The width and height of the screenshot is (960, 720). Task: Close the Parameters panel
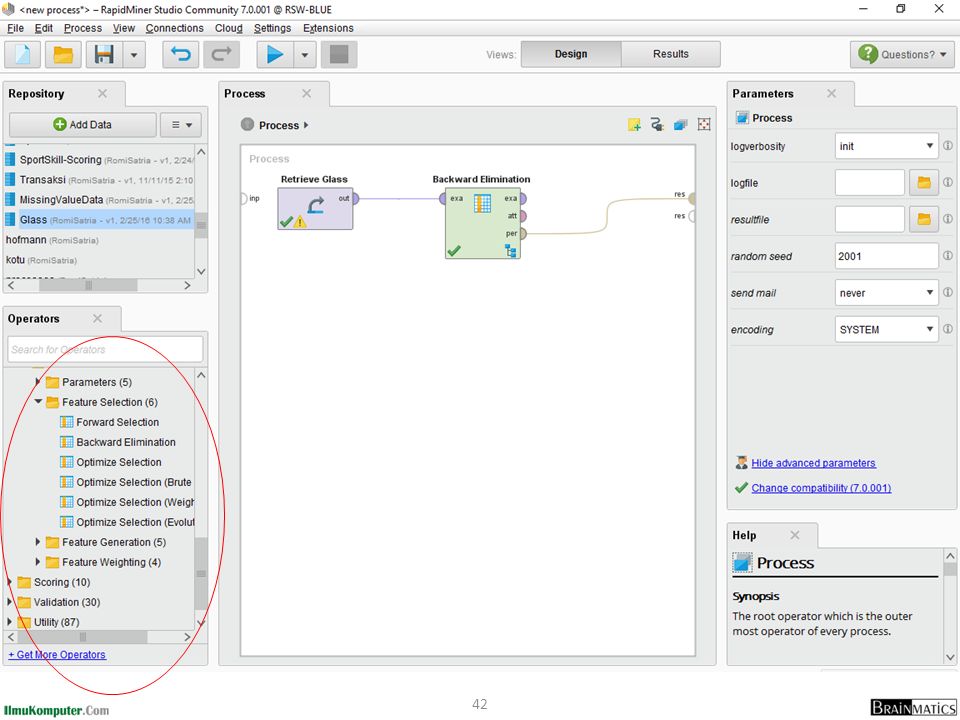click(x=831, y=94)
